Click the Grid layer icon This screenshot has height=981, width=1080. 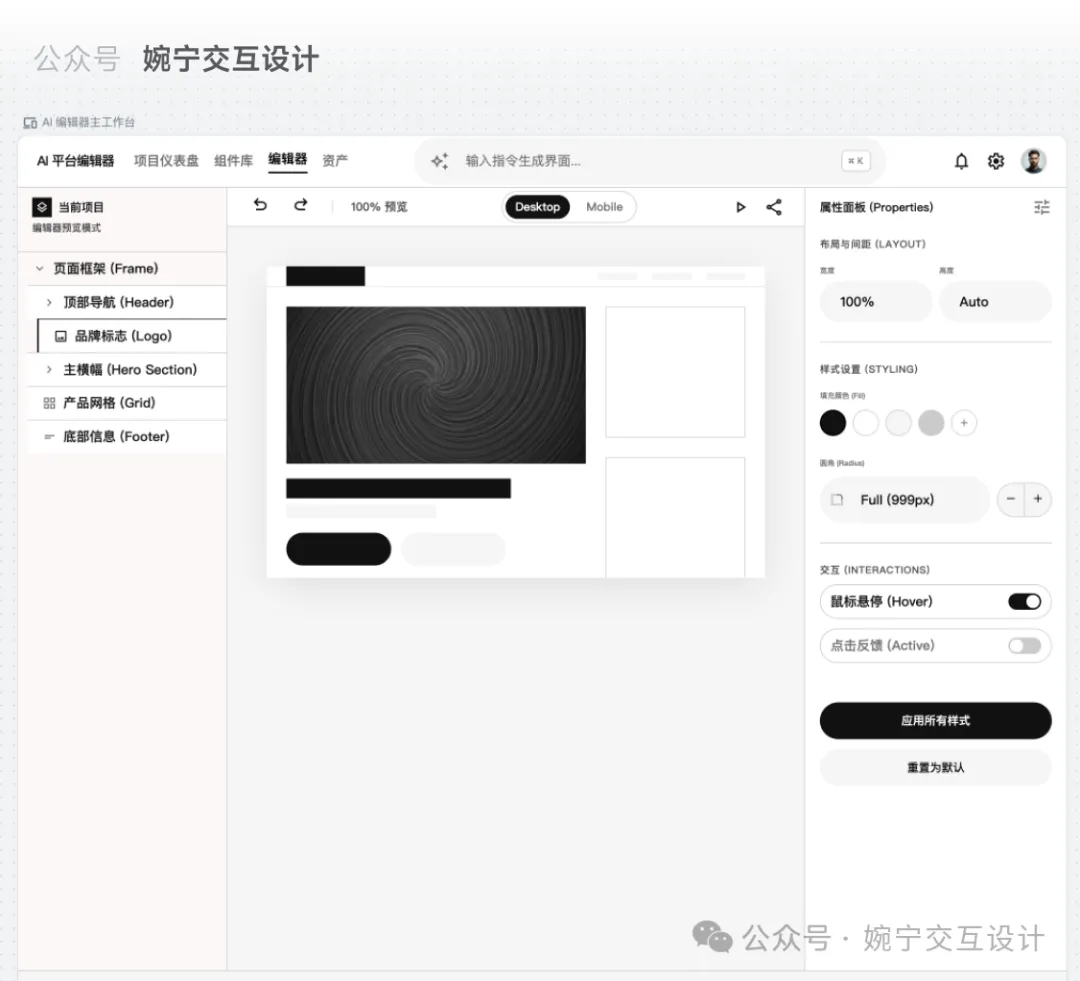point(49,403)
